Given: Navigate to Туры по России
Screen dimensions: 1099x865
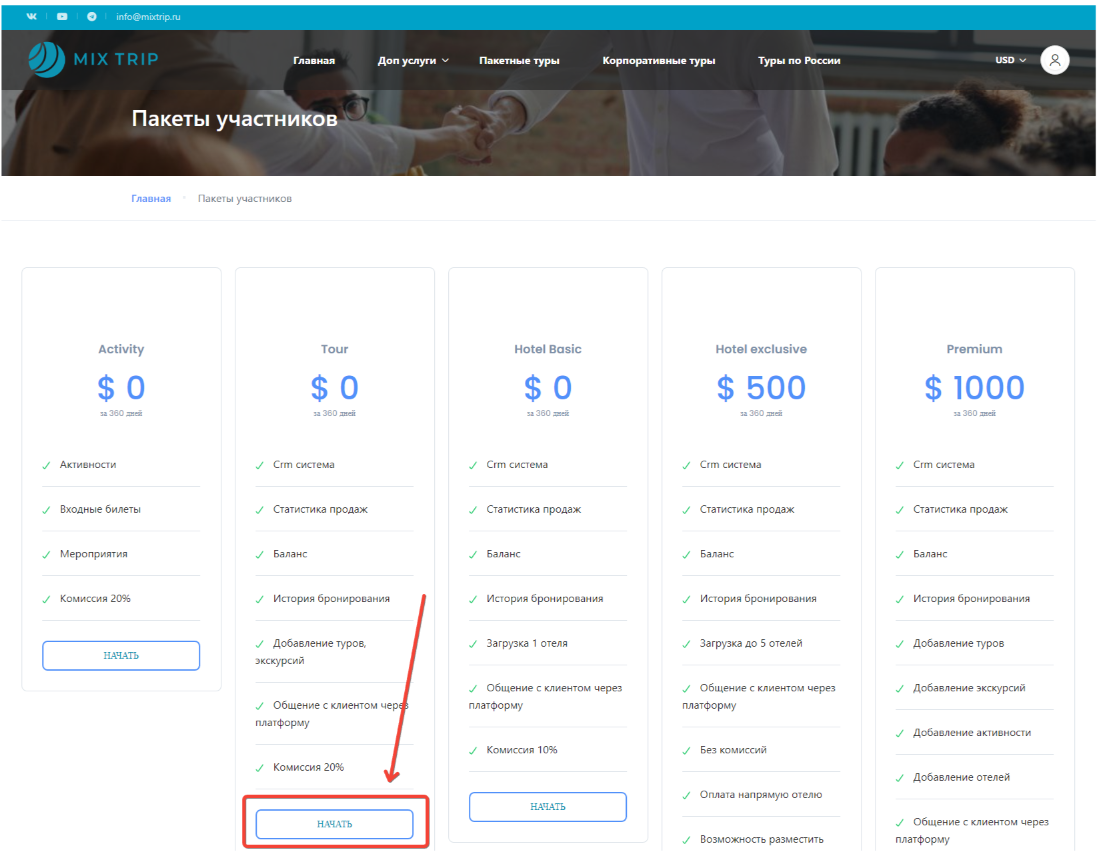Looking at the screenshot, I should [x=799, y=61].
